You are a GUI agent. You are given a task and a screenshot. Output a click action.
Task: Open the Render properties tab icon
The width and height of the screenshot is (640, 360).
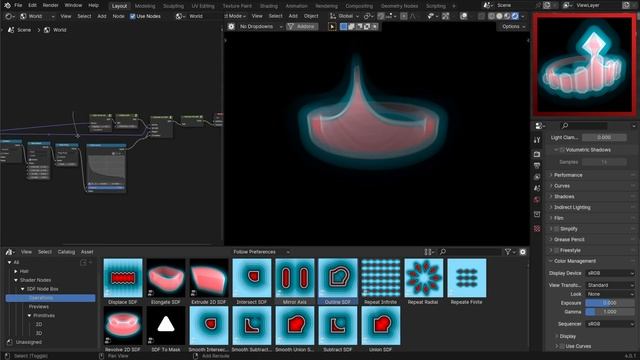537,154
